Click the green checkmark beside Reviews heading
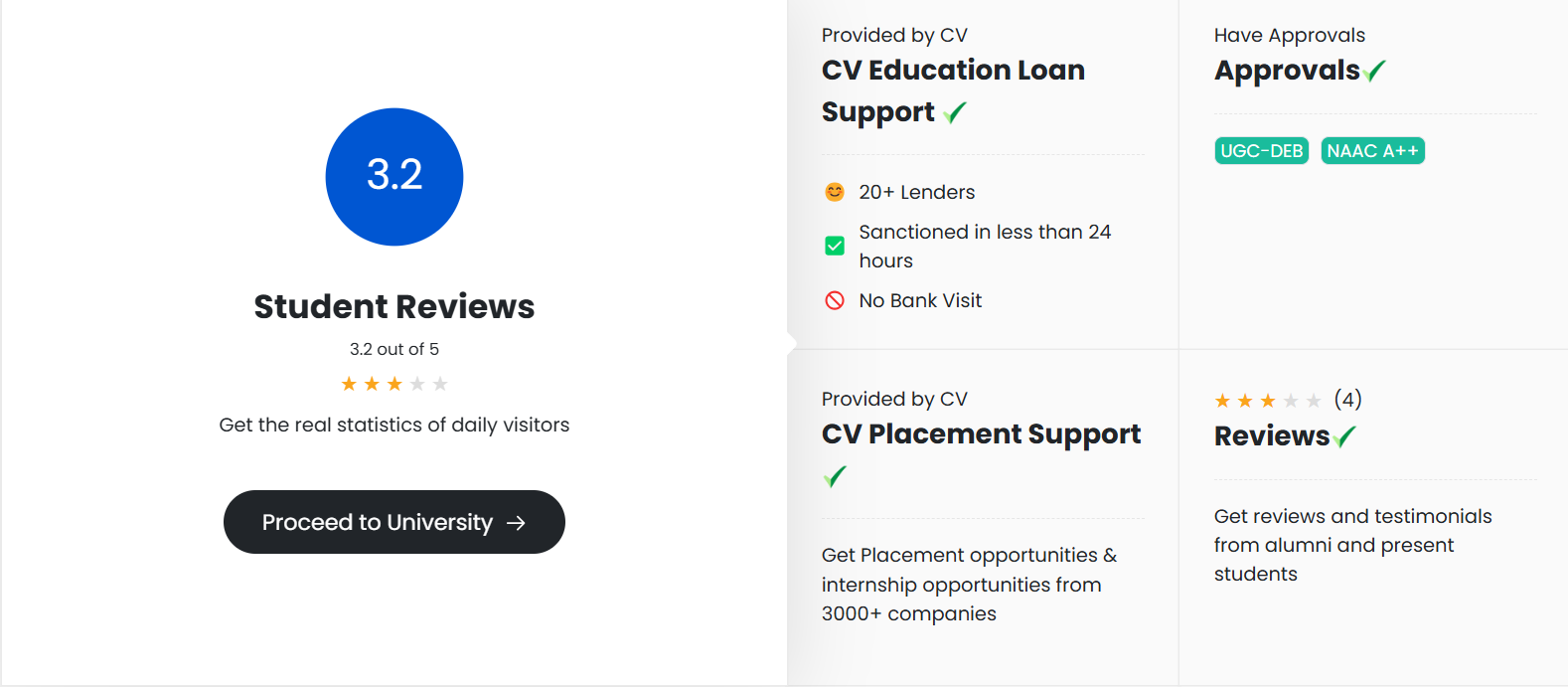 (1345, 436)
